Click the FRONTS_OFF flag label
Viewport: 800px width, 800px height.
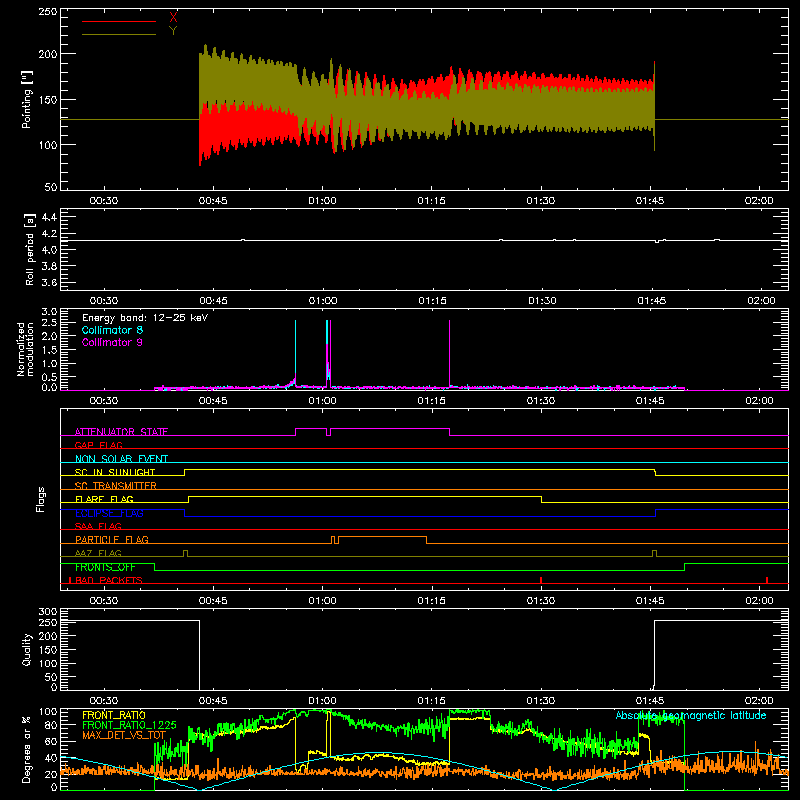(x=105, y=567)
